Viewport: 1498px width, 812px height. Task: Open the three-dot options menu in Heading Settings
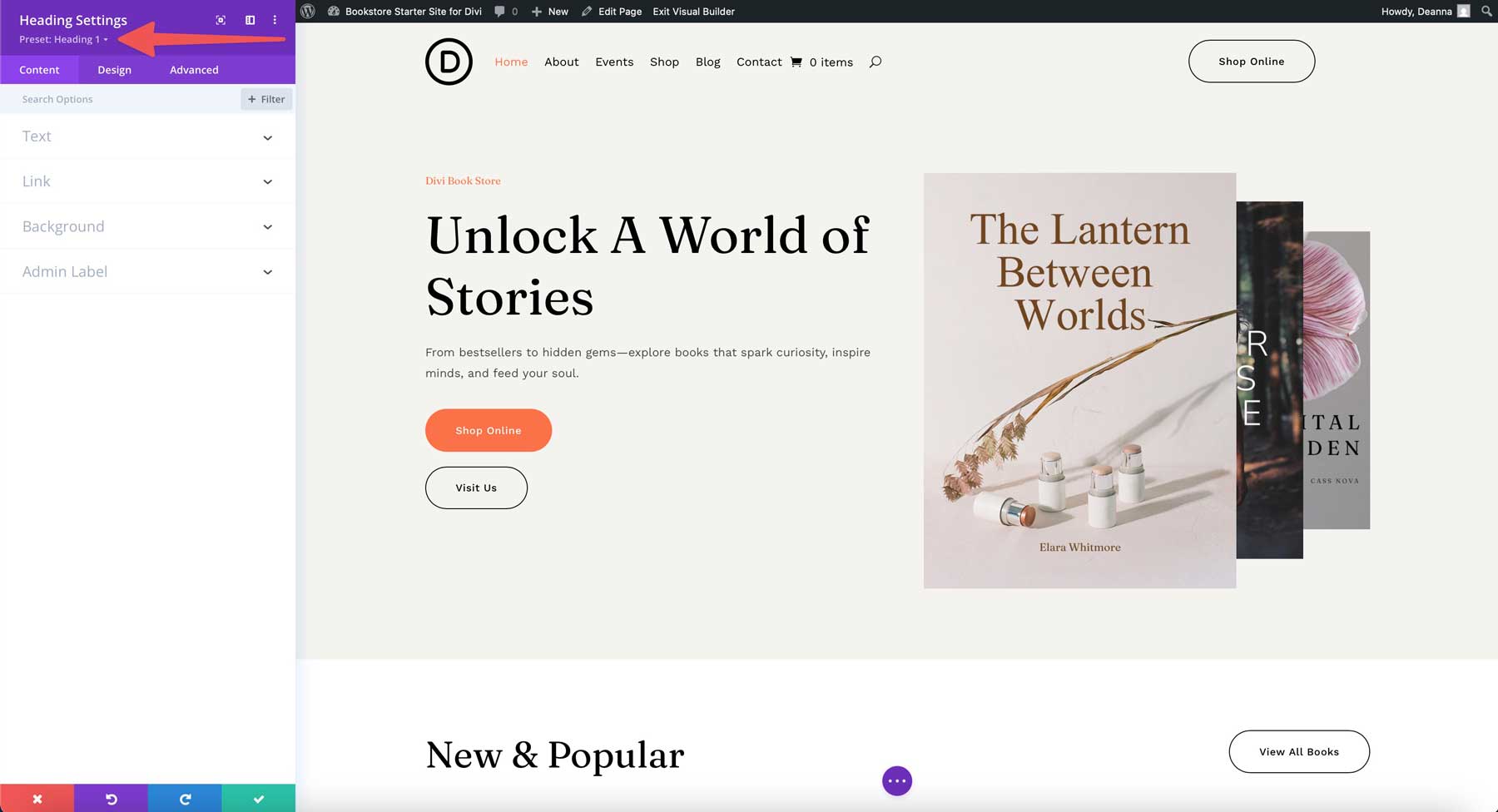275,20
